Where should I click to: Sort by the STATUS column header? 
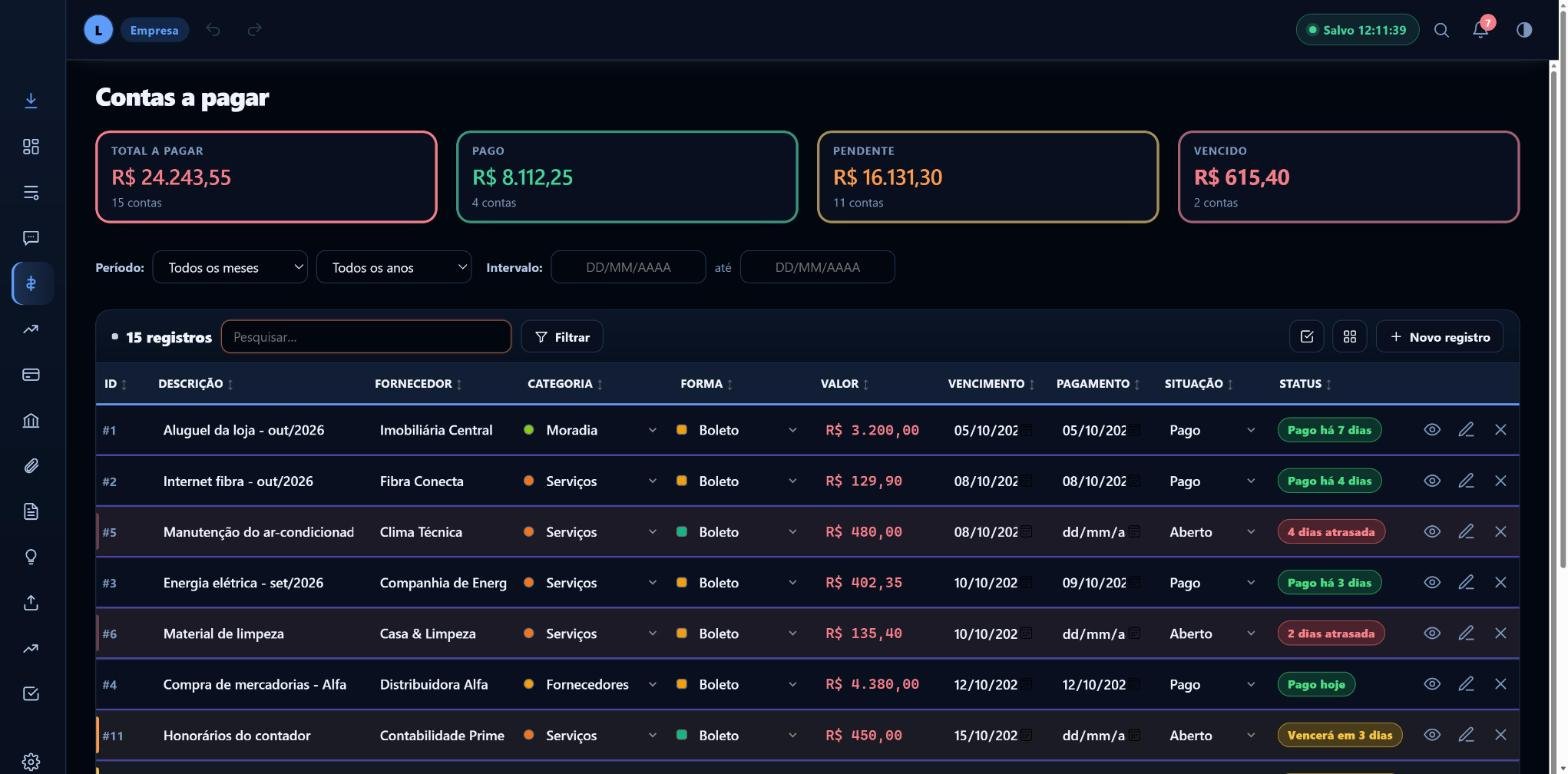pos(1305,384)
